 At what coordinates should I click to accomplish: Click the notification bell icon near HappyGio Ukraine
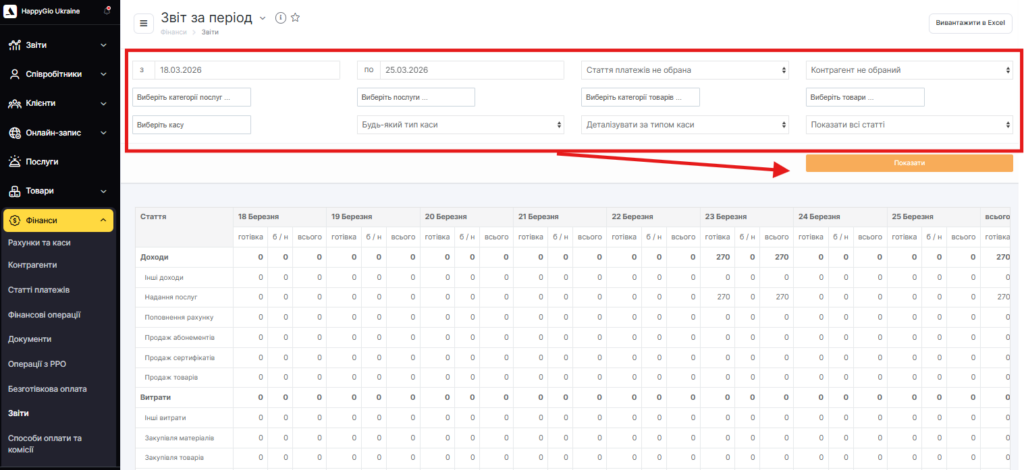tap(107, 9)
